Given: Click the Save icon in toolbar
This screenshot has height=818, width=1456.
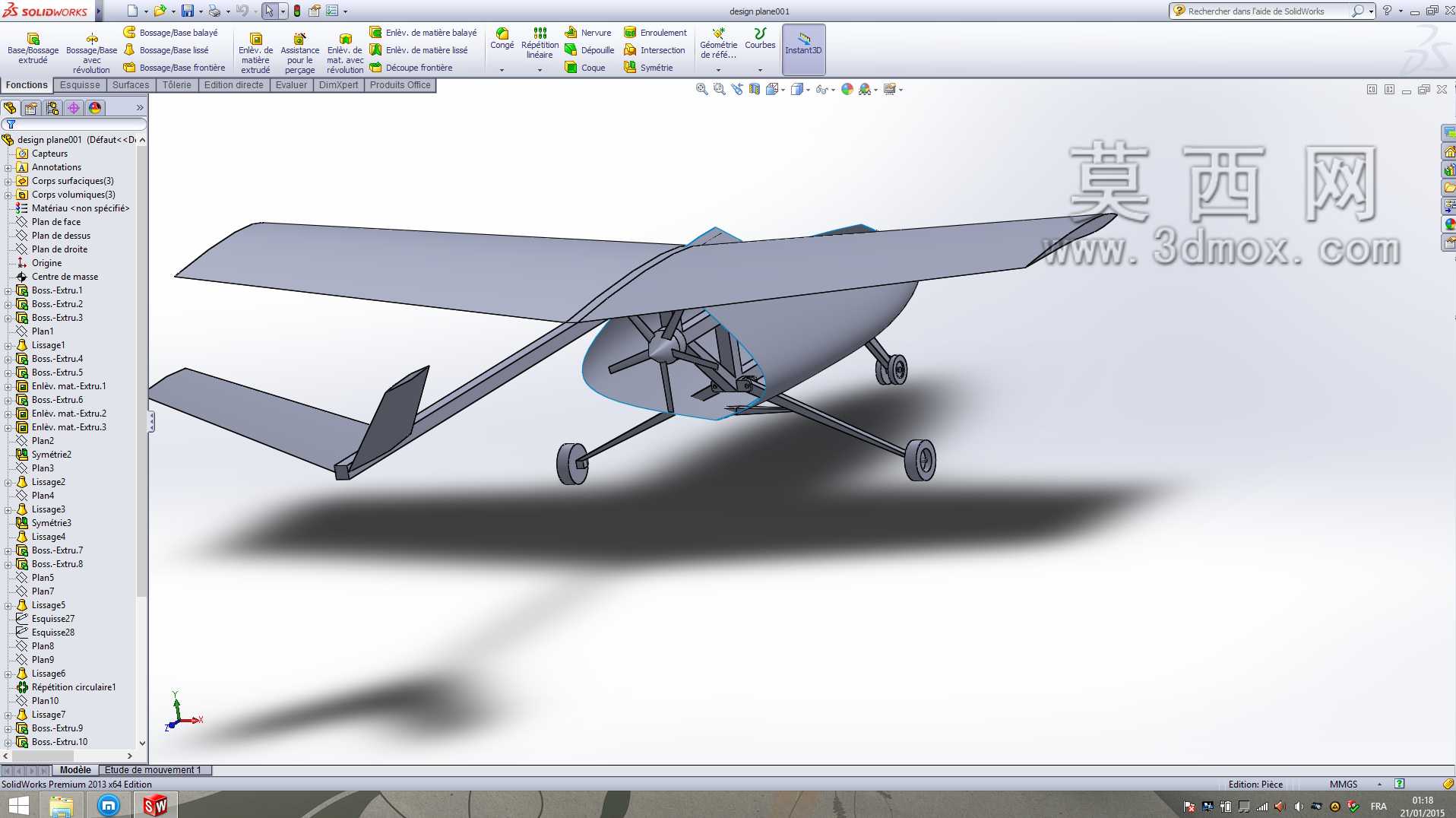Looking at the screenshot, I should coord(187,11).
